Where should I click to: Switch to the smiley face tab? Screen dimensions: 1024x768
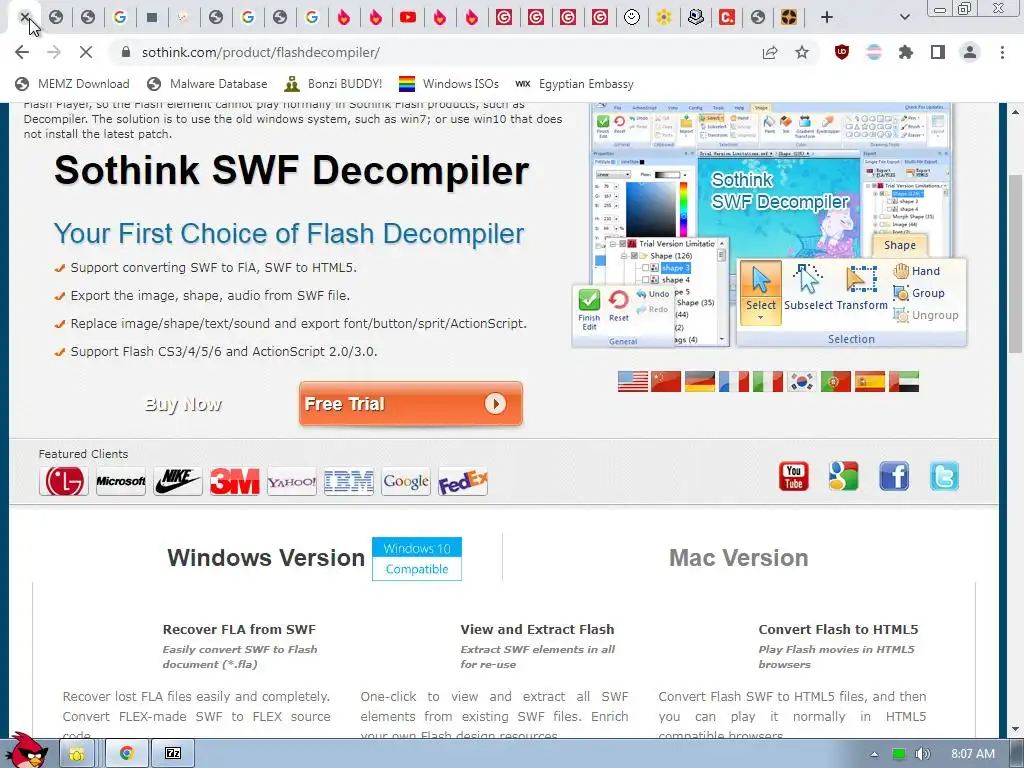pyautogui.click(x=632, y=17)
